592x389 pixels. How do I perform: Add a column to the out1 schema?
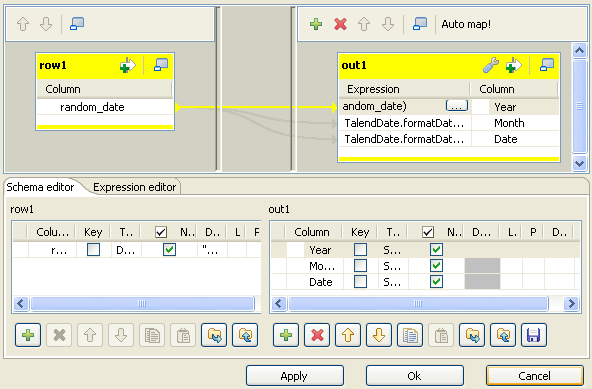tap(286, 335)
